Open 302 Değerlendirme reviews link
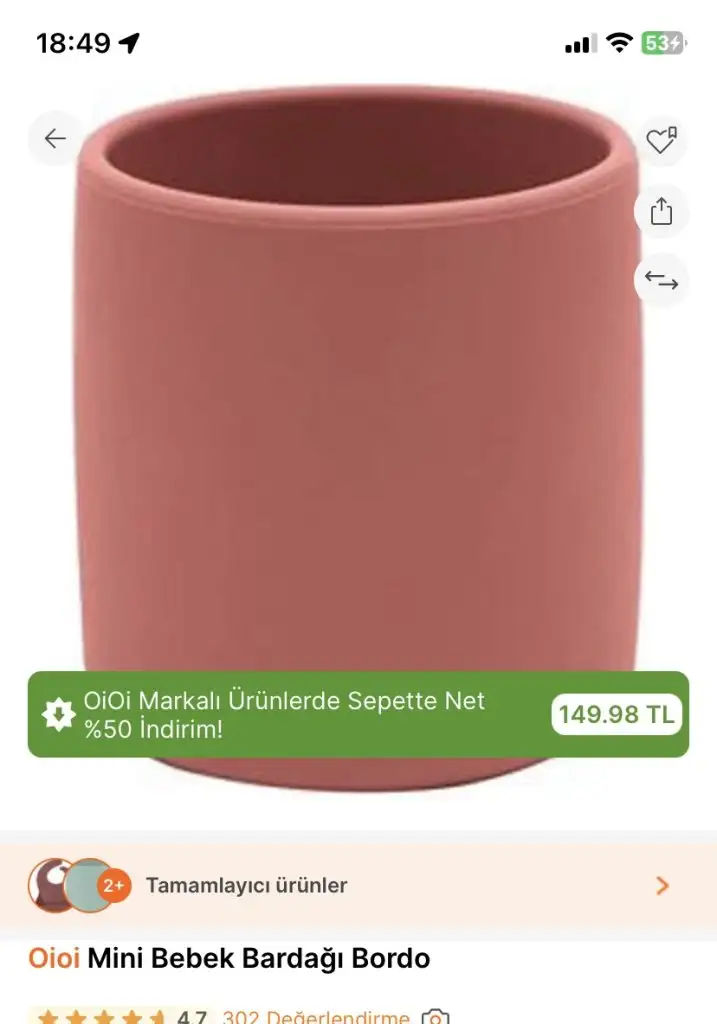The width and height of the screenshot is (717, 1024). [315, 1016]
